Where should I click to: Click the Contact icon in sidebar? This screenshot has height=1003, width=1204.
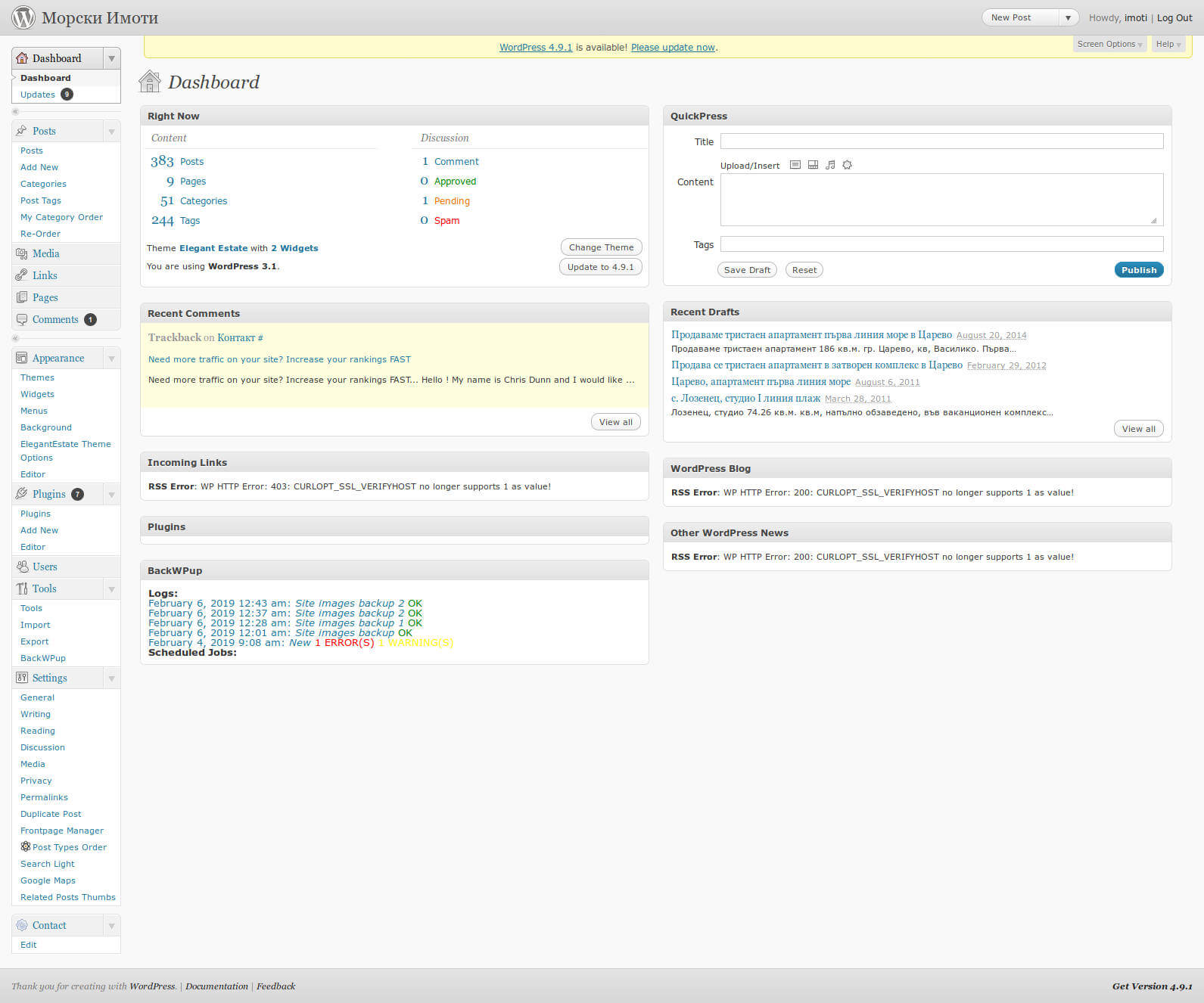22,925
